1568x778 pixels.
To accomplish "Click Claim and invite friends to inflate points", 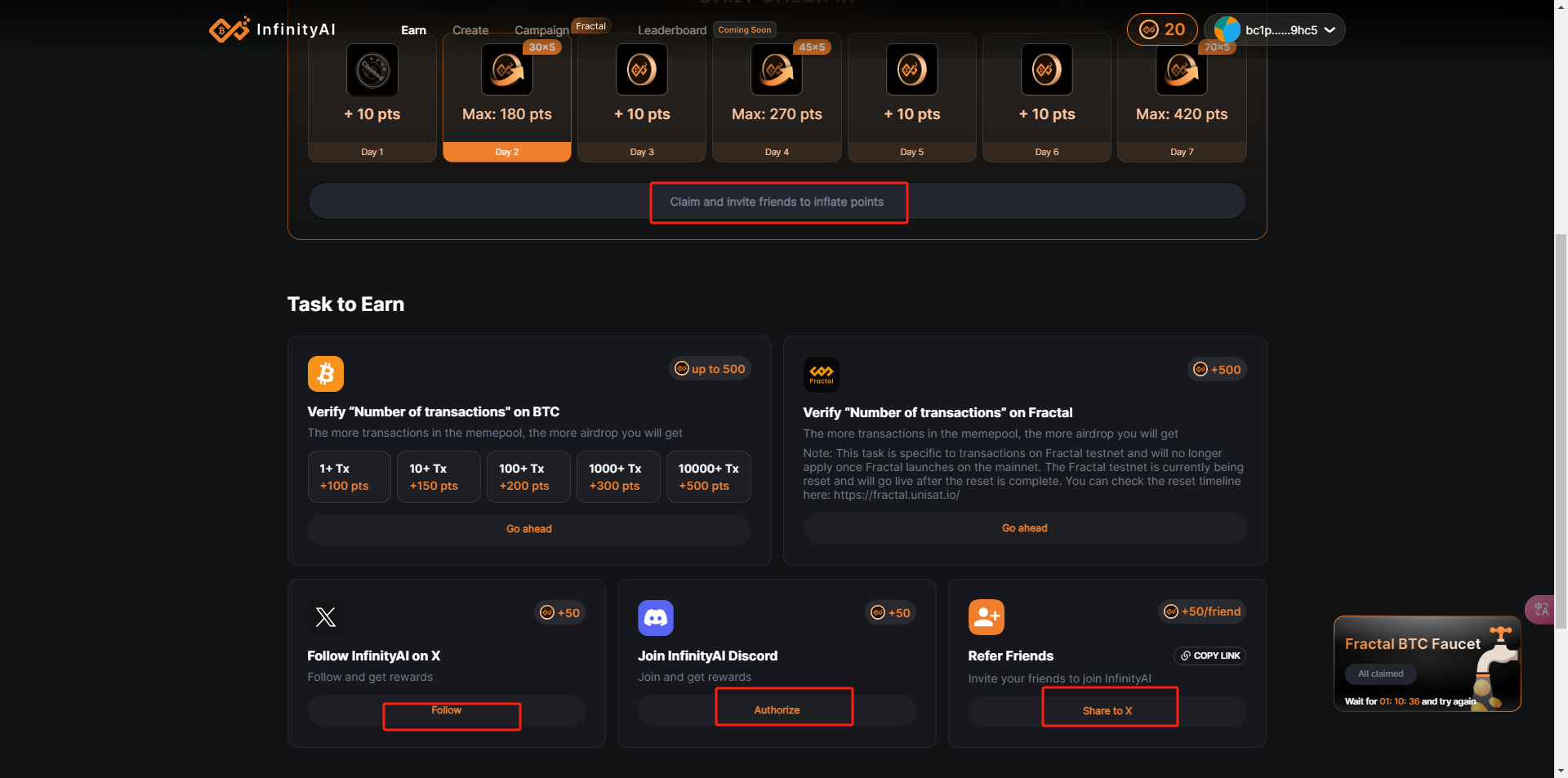I will click(777, 202).
